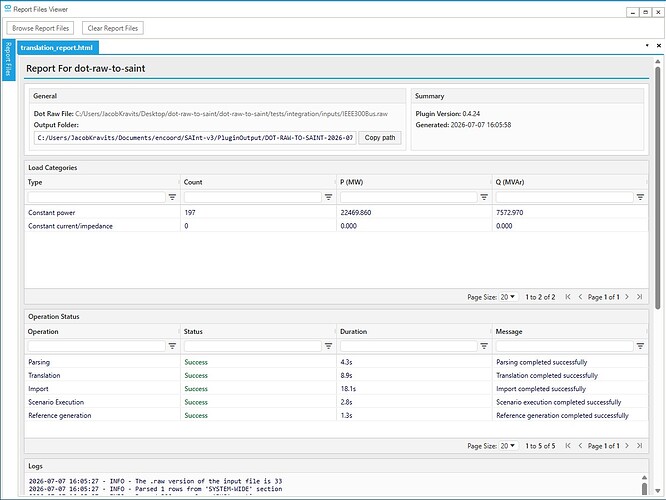This screenshot has height=500, width=666.
Task: Close the translation_report.html document tab
Action: pyautogui.click(x=659, y=45)
